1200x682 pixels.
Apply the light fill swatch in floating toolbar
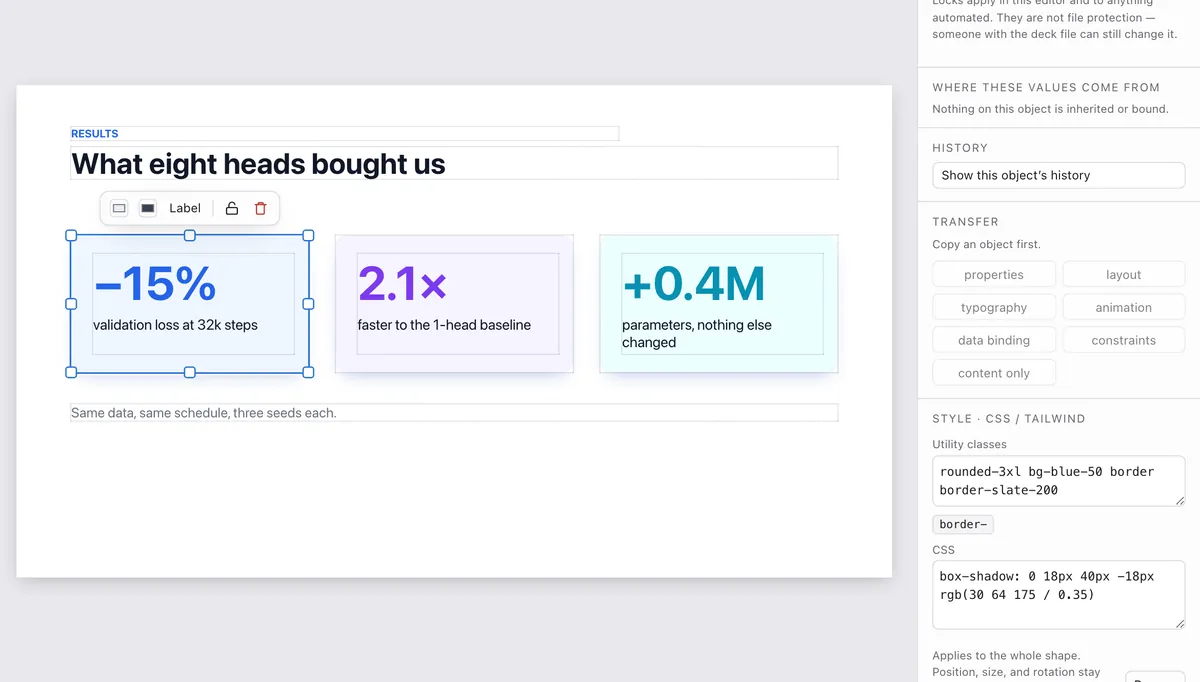pos(119,208)
